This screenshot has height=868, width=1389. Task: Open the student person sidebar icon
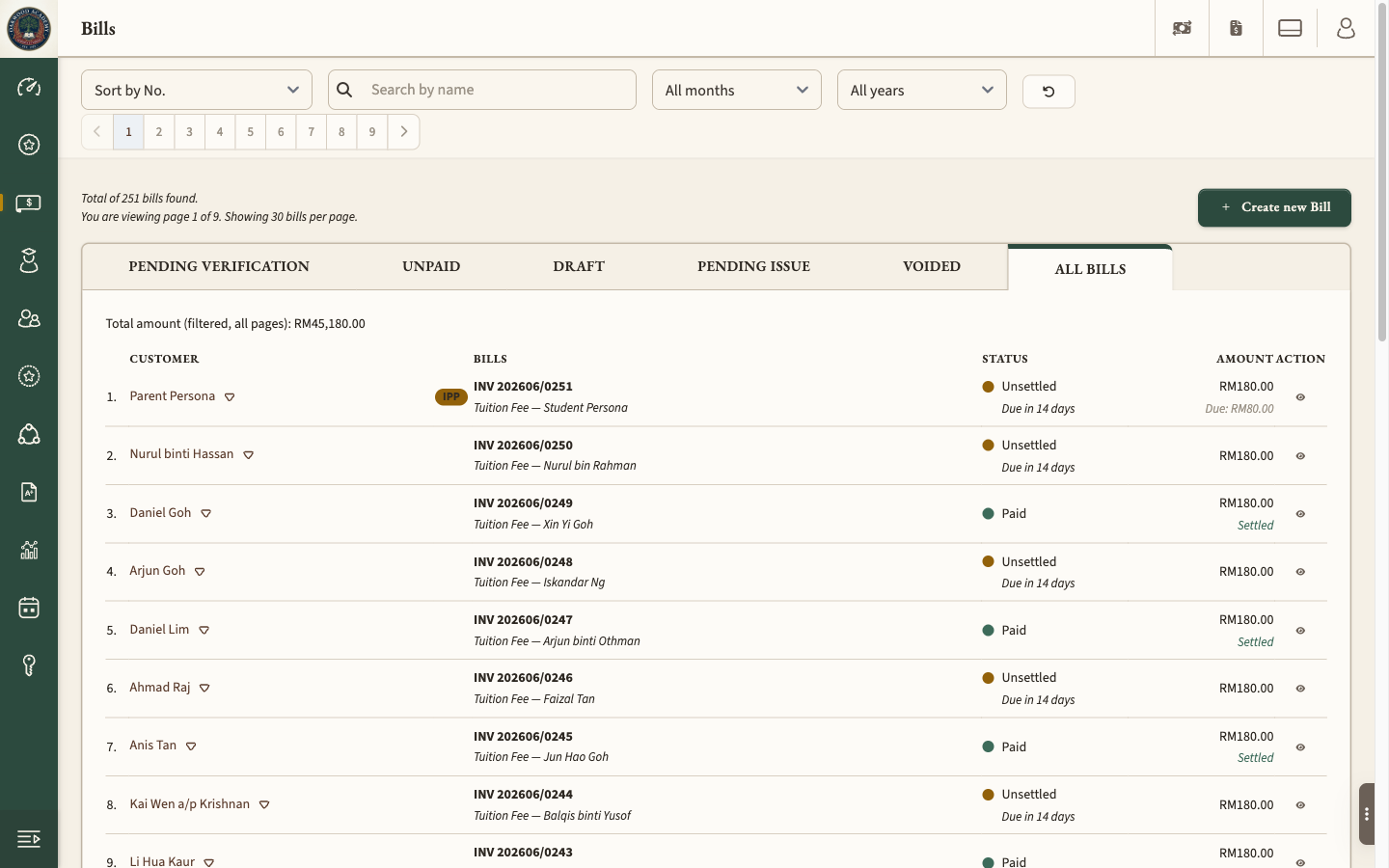click(x=29, y=260)
